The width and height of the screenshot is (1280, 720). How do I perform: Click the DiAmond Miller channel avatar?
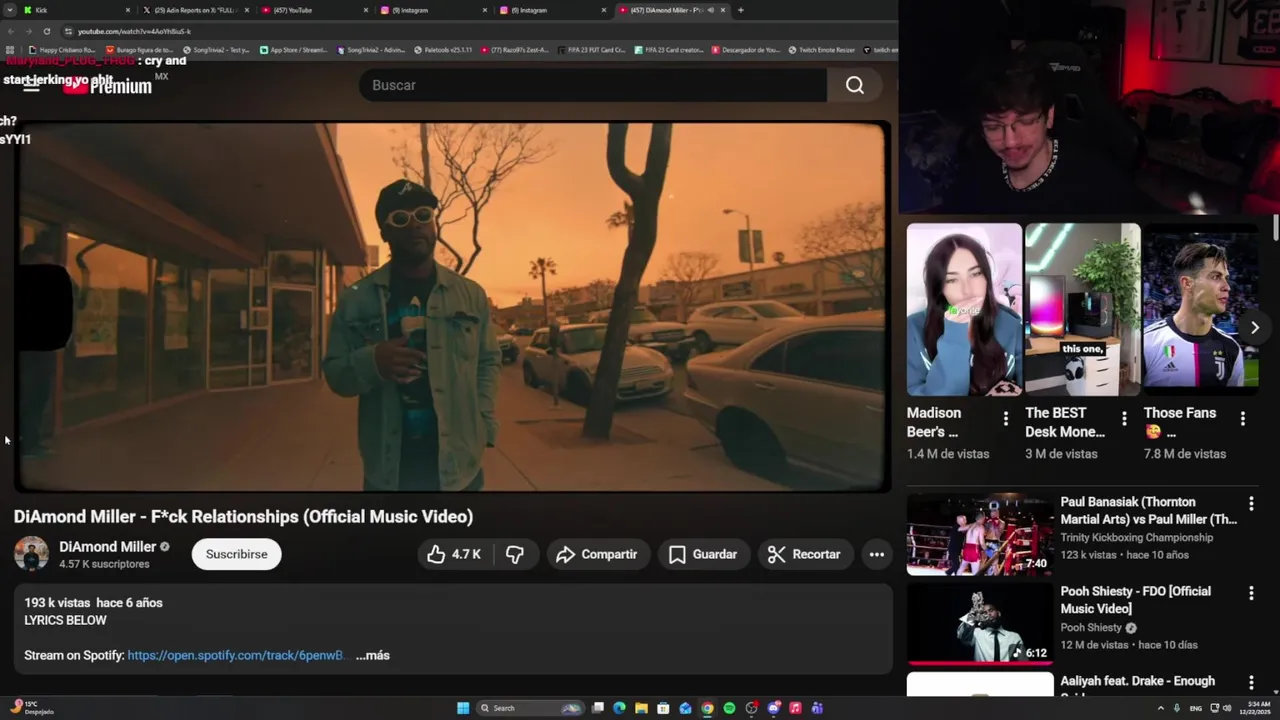[31, 554]
